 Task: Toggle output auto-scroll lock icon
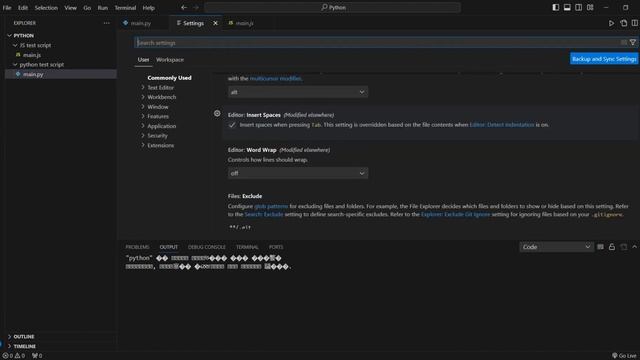[612, 247]
